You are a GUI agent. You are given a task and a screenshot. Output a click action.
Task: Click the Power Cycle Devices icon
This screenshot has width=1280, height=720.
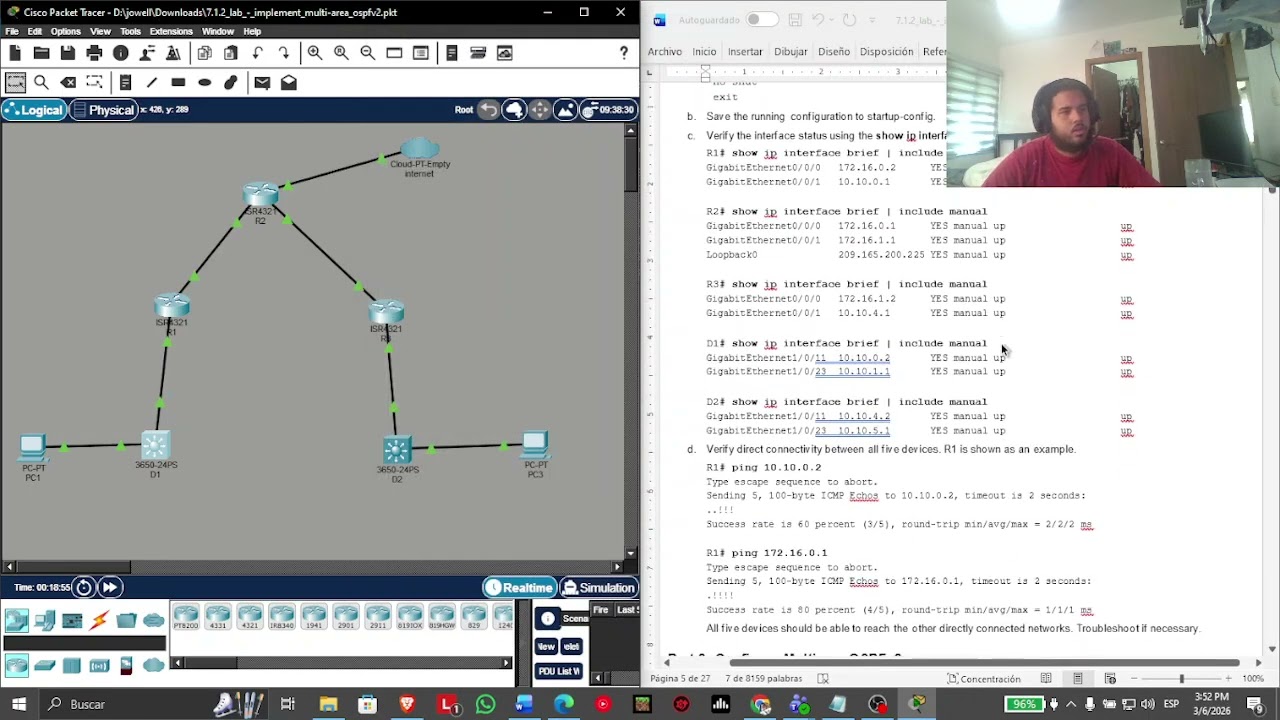pos(84,588)
